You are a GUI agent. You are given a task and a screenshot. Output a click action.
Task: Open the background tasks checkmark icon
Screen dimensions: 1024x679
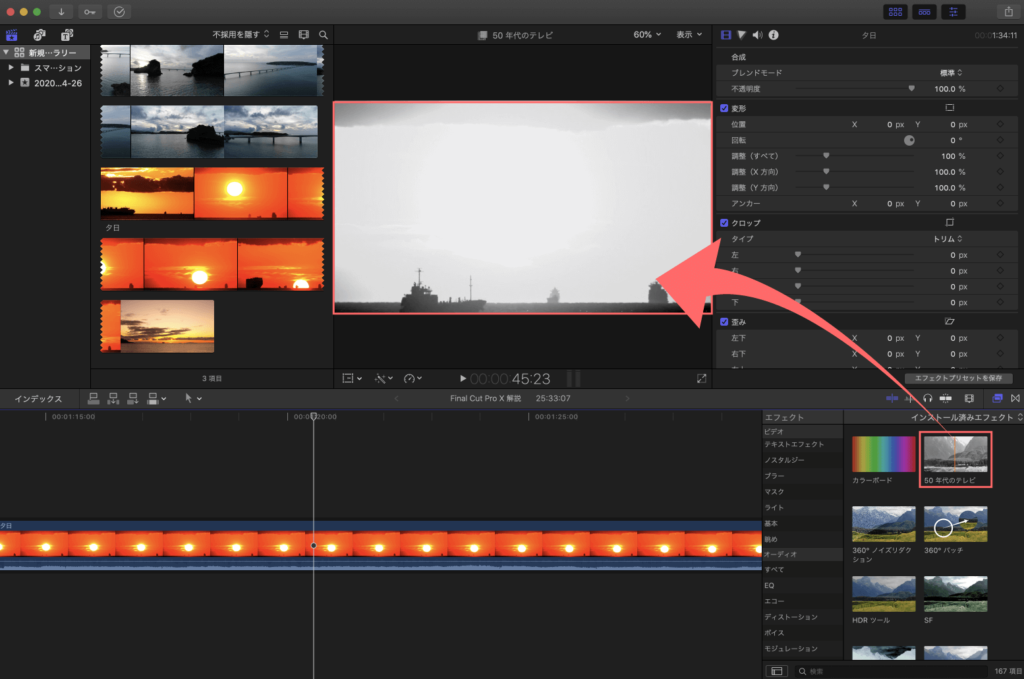[x=119, y=12]
